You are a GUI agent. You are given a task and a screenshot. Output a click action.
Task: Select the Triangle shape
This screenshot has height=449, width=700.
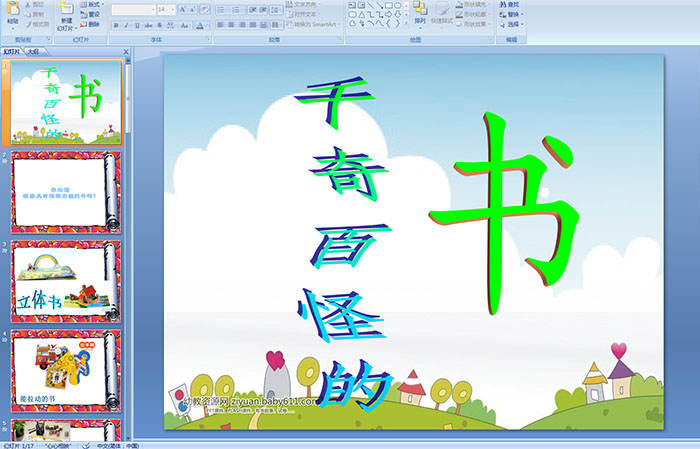[362, 15]
